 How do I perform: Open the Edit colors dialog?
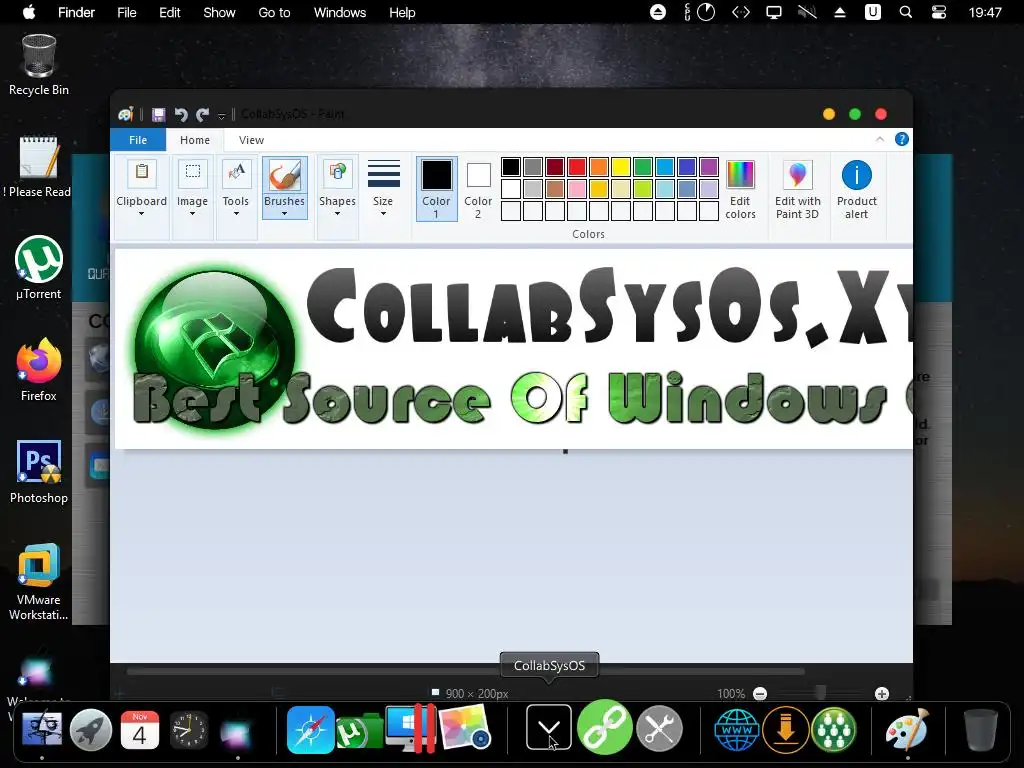(740, 189)
